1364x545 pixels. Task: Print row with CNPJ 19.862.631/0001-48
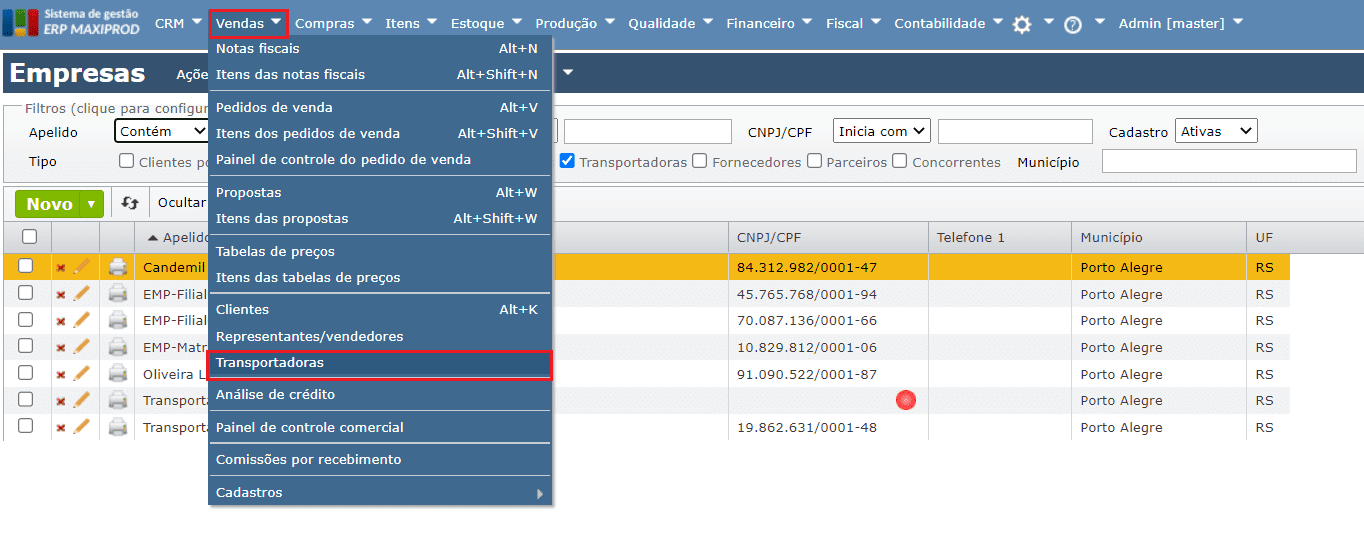coord(118,427)
